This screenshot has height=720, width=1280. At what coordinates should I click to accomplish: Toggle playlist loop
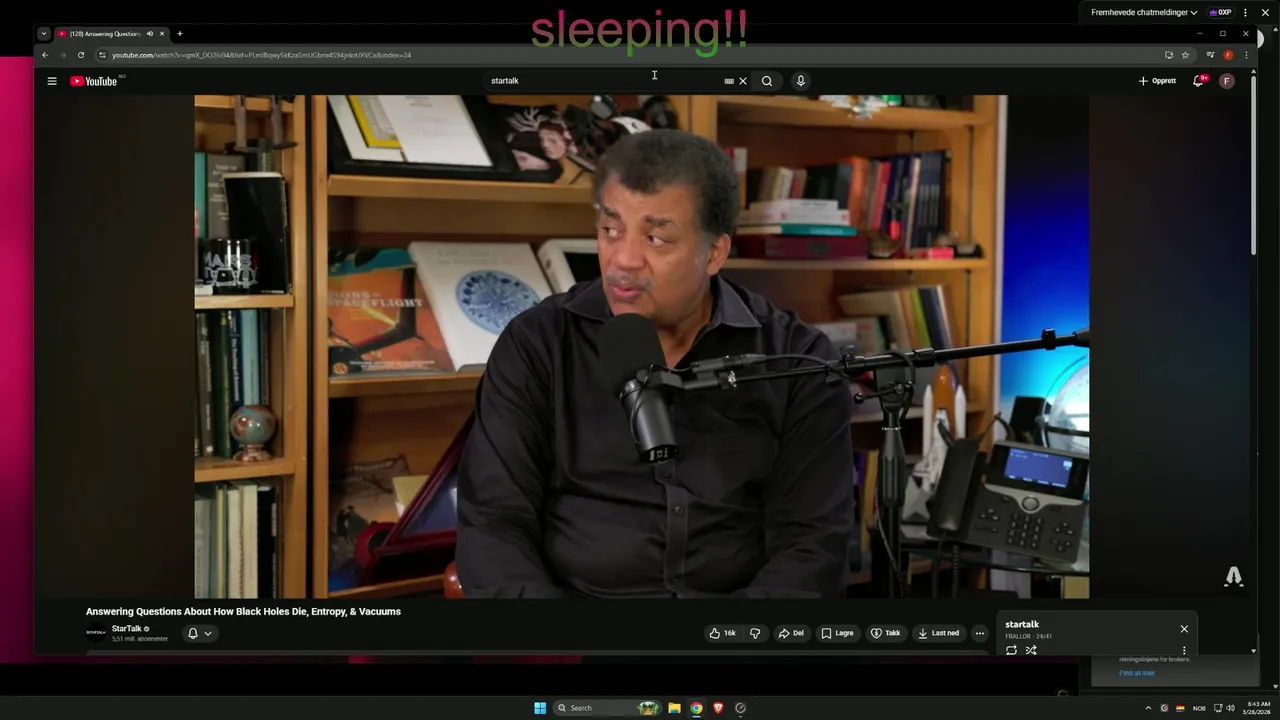(x=1011, y=650)
